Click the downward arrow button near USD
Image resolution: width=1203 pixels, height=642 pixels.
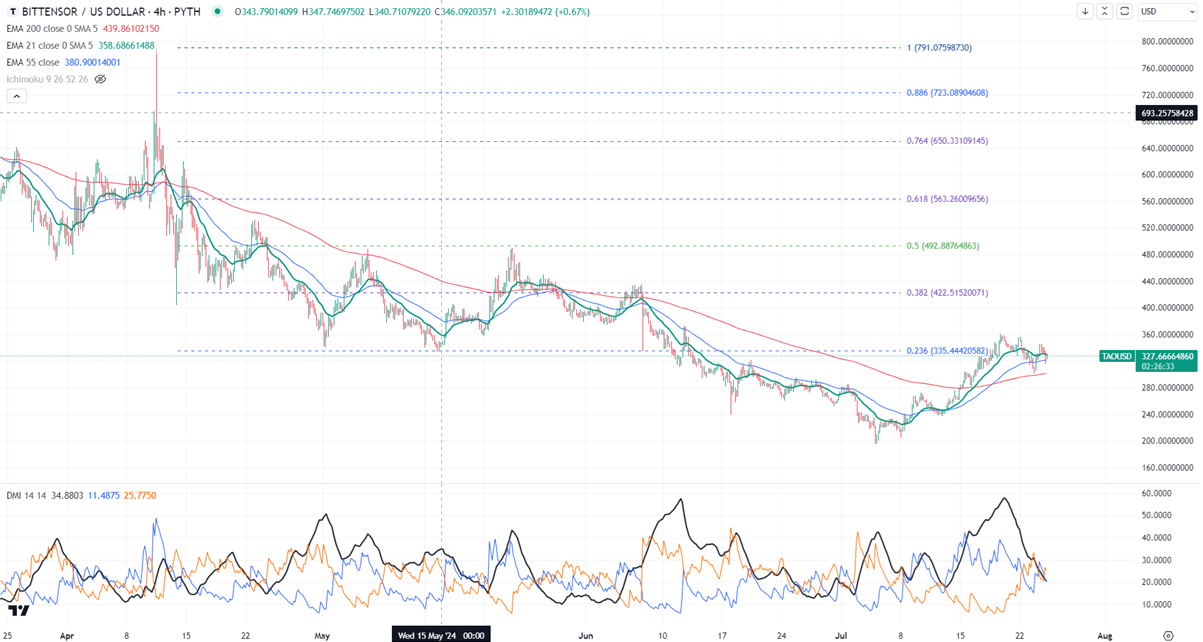click(1085, 12)
